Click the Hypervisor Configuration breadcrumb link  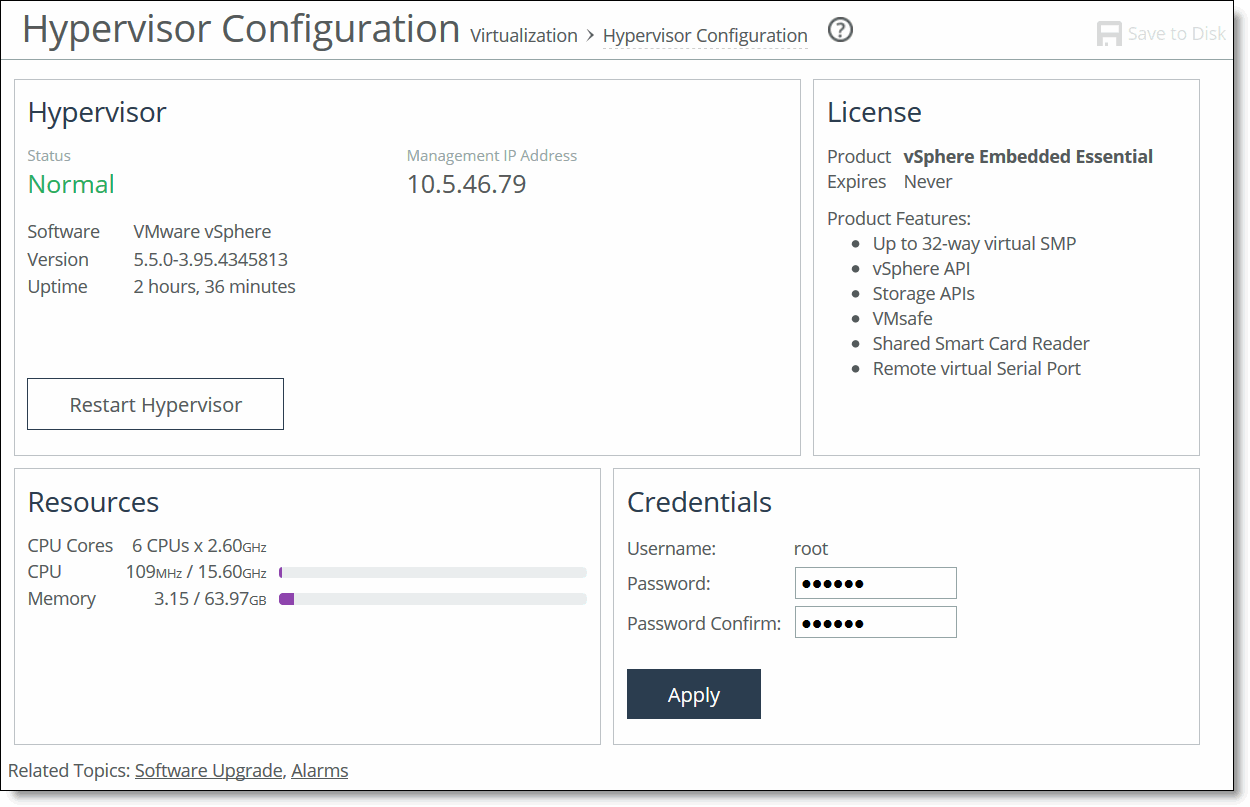coord(705,35)
